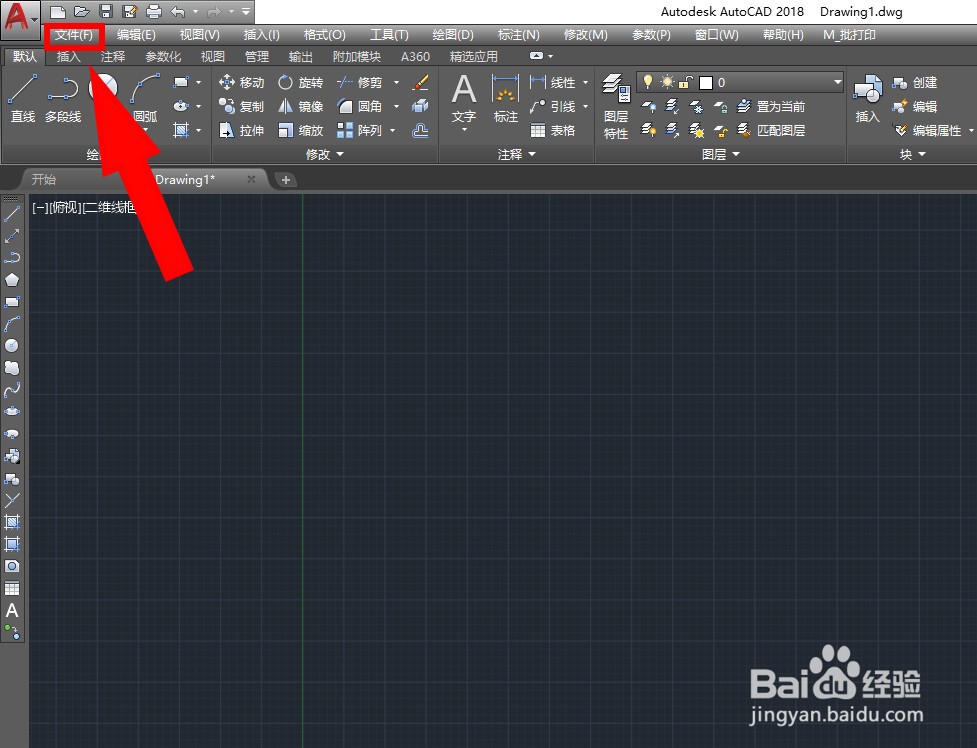Viewport: 977px width, 748px height.
Task: Select the 标注 dimension tool
Action: (505, 98)
